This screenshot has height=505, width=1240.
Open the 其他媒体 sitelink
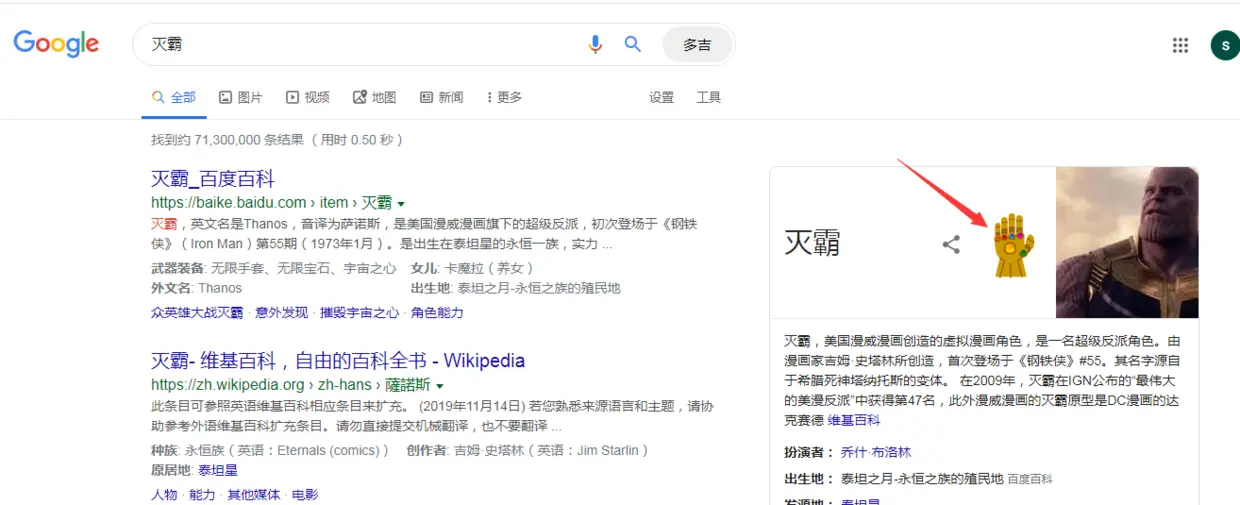(254, 495)
